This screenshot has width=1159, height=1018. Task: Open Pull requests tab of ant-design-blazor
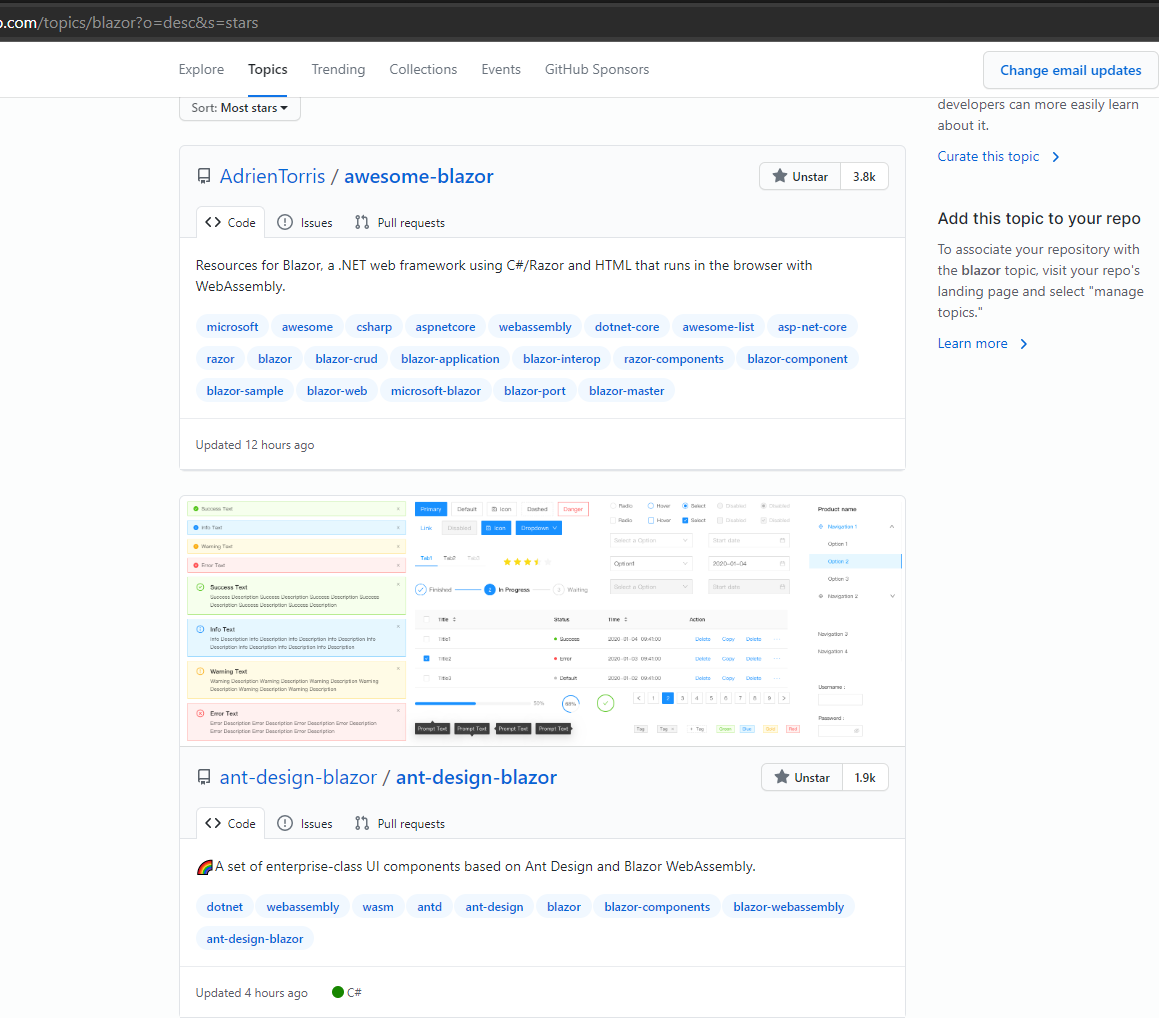pos(400,824)
